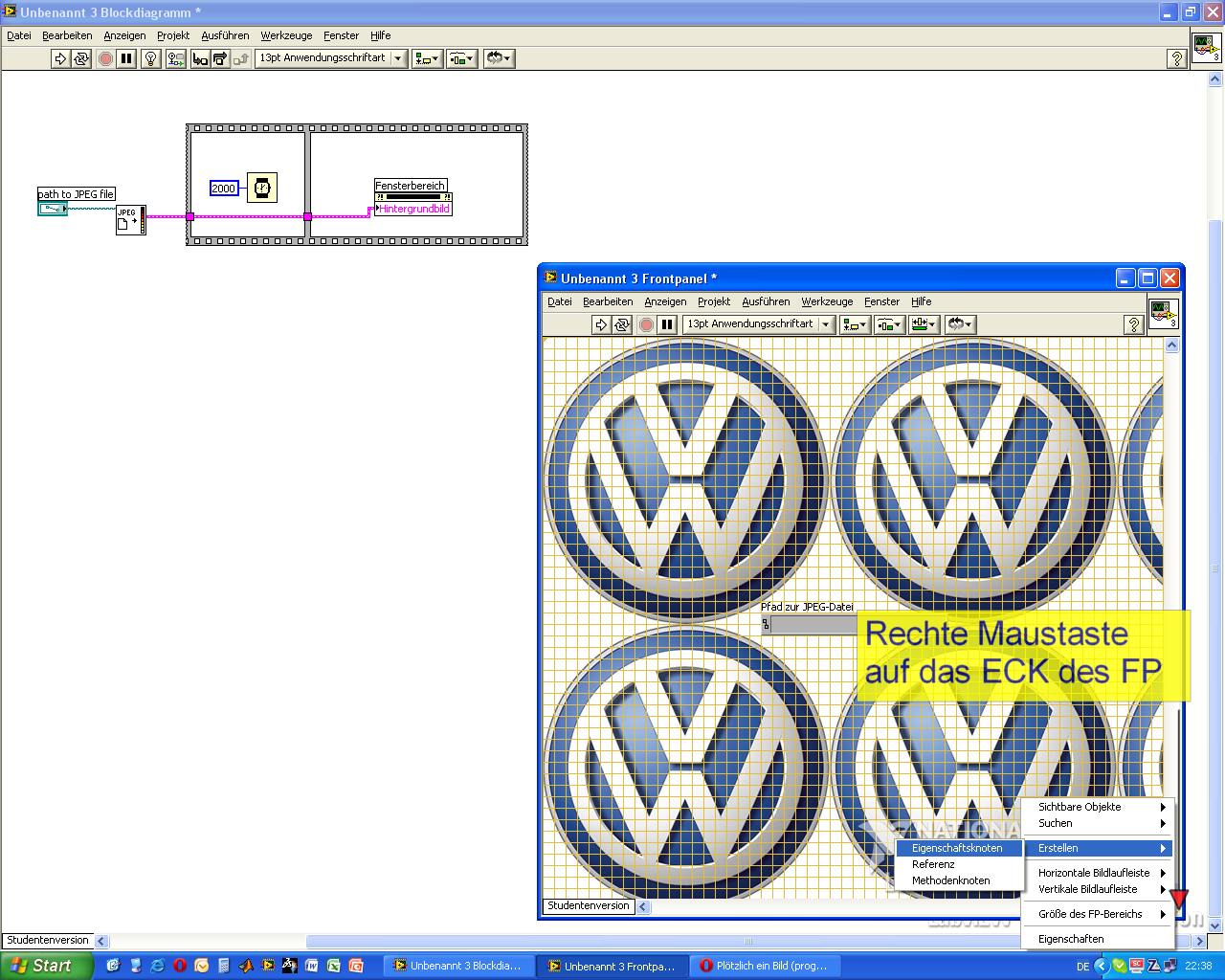
Task: Open Anzeigen menu in Frontpanel window
Action: tap(665, 301)
